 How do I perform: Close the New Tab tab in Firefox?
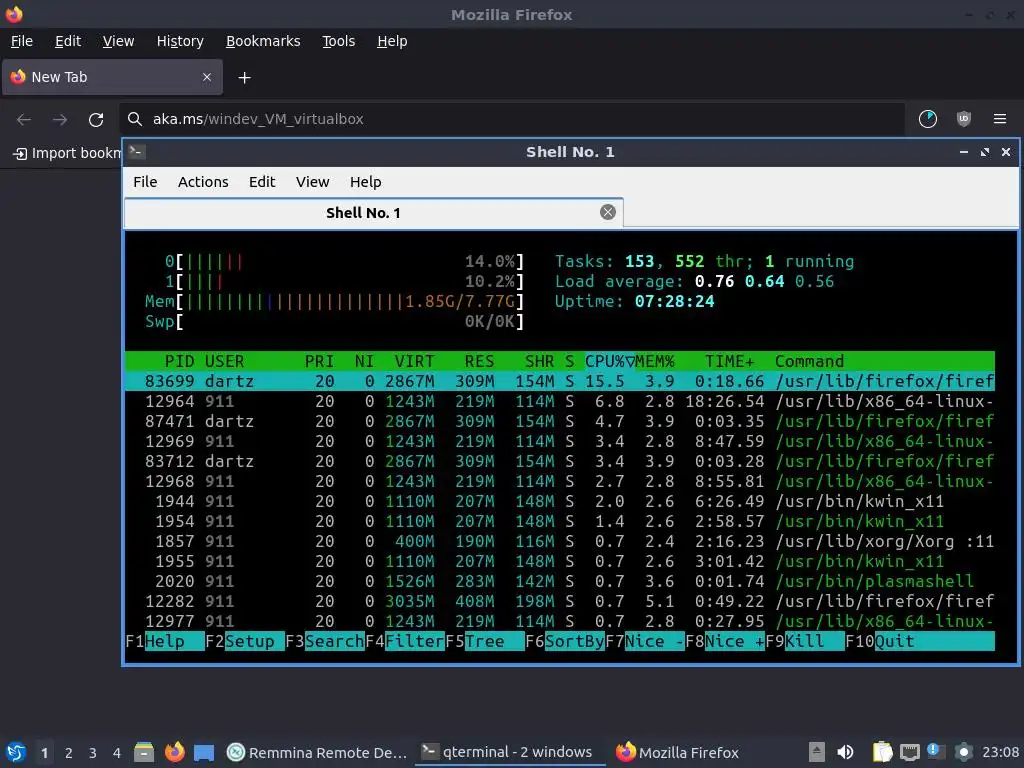point(206,77)
